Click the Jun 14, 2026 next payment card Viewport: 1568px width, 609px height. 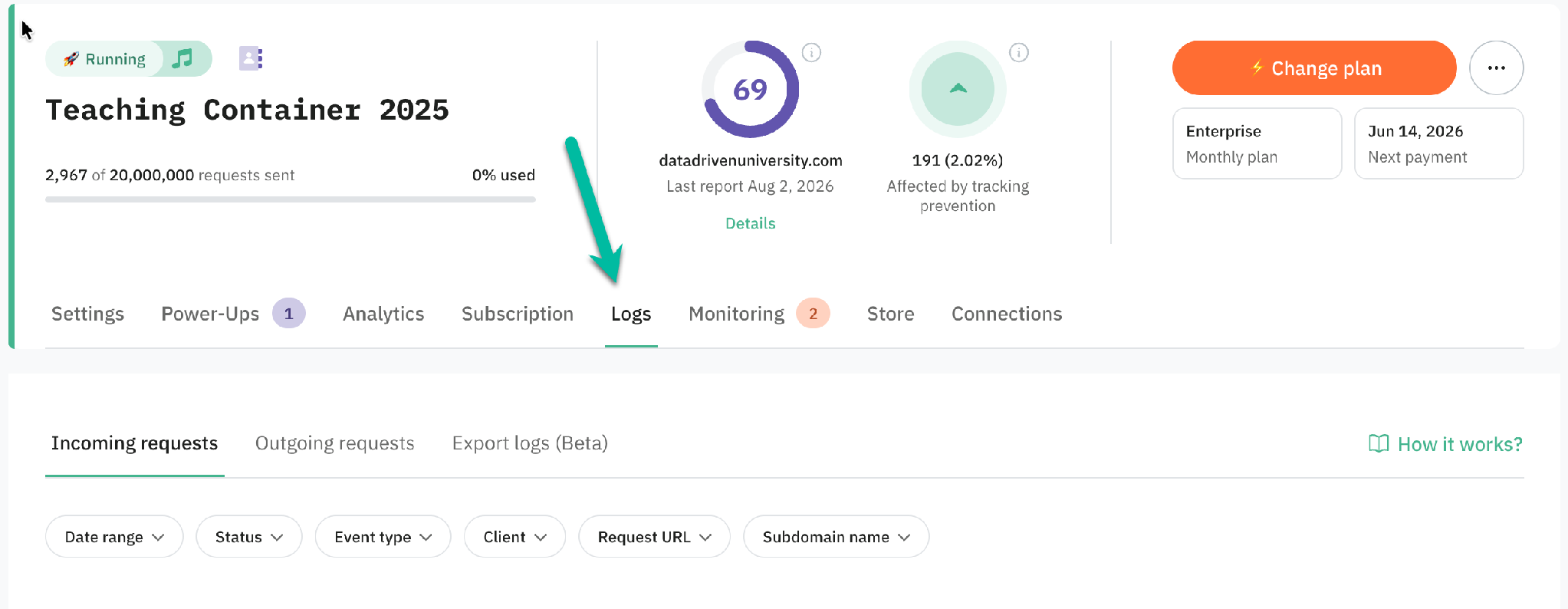point(1438,143)
